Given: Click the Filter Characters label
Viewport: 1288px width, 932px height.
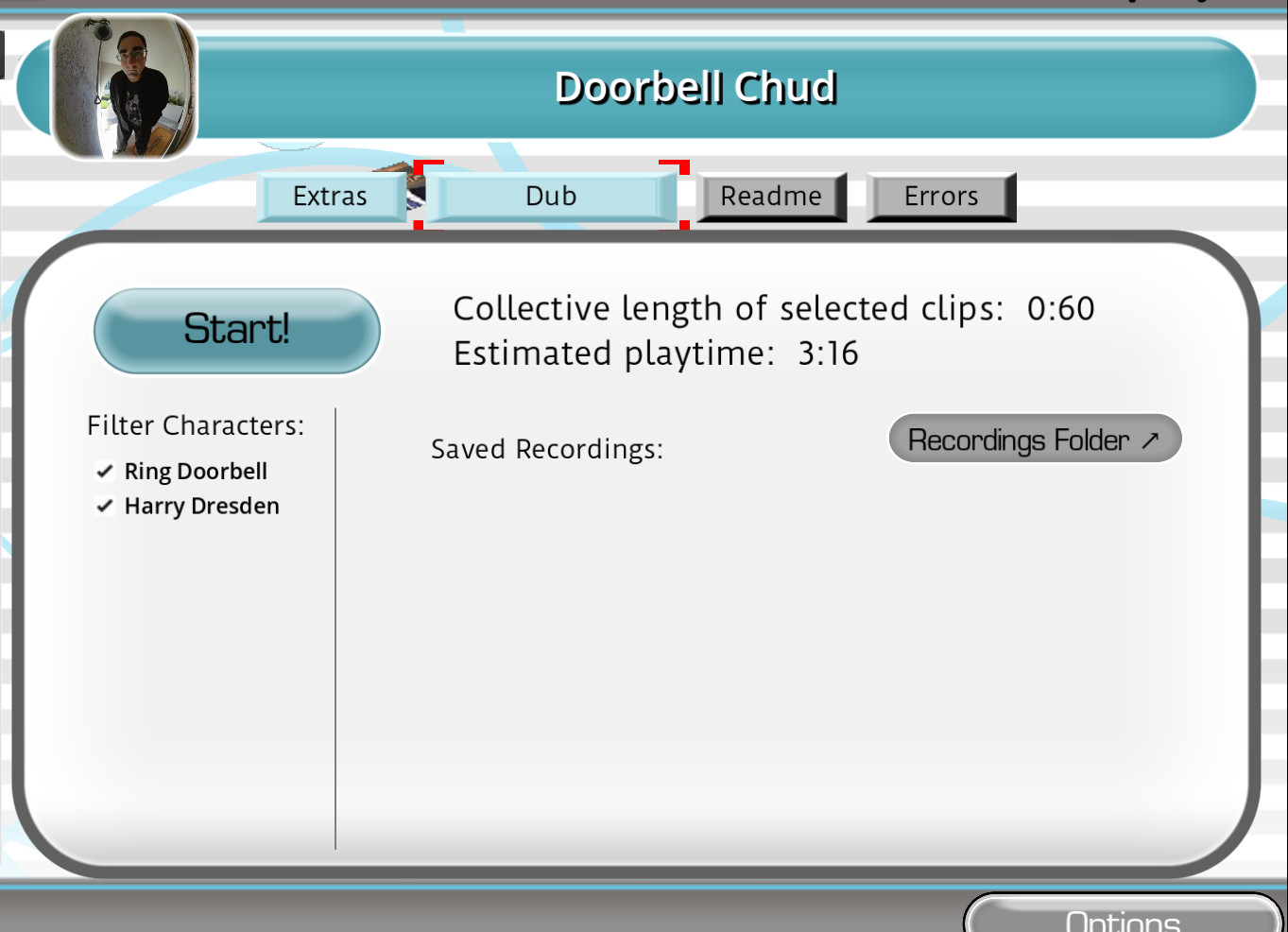Looking at the screenshot, I should 196,425.
